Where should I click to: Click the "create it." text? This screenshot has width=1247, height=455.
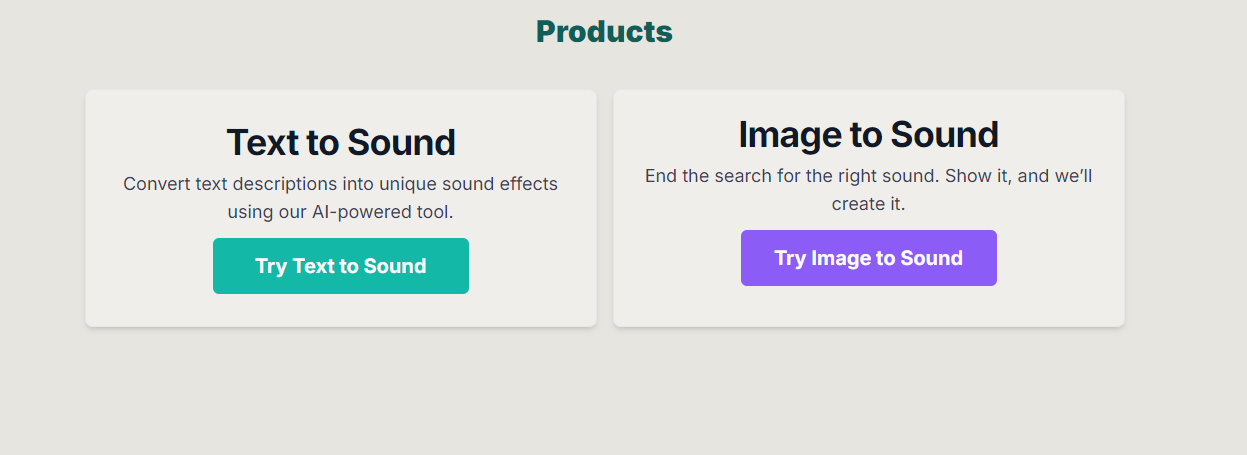coord(868,204)
